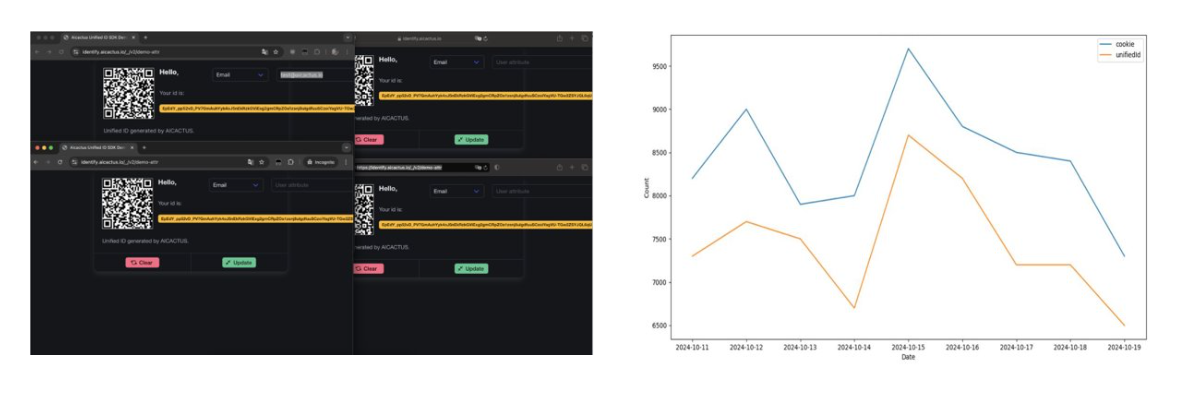Click the yellow unified ID string in lower Safari window
The width and height of the screenshot is (1182, 394).
485,224
